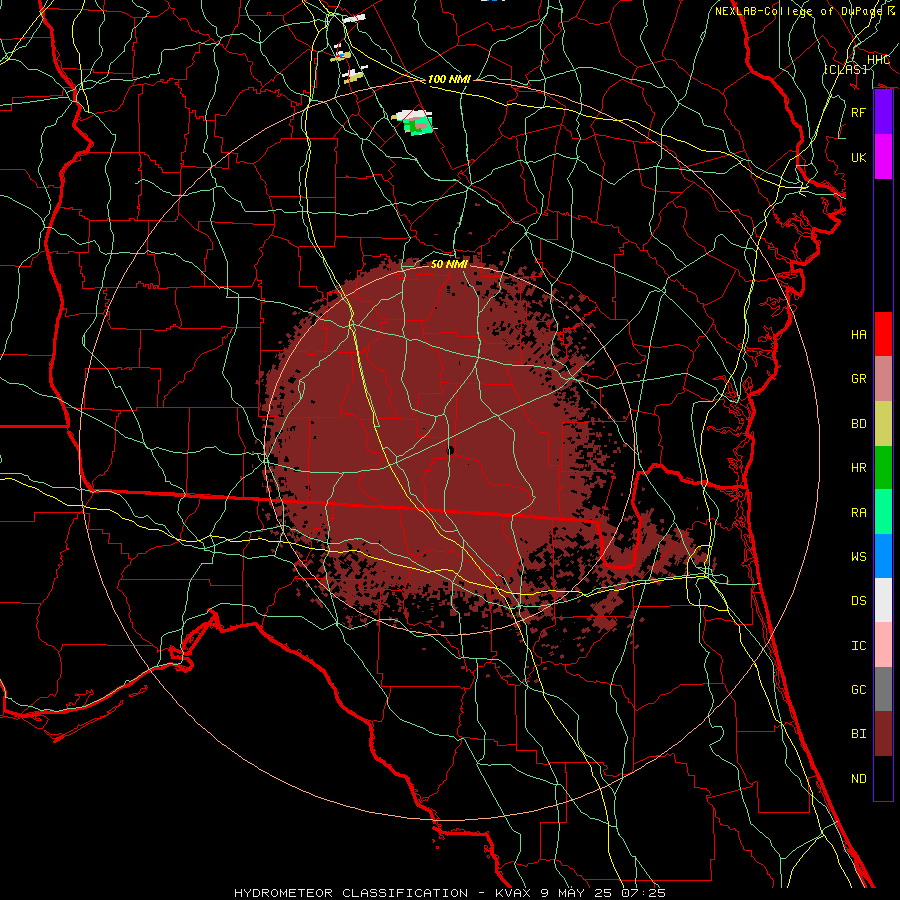Click the 50 NMI range ring label

click(x=449, y=264)
